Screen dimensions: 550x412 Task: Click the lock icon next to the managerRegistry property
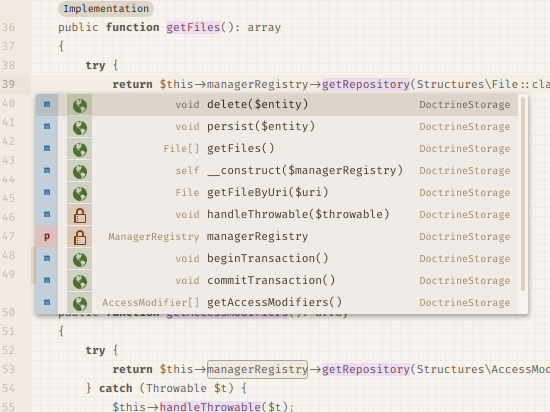[80, 237]
